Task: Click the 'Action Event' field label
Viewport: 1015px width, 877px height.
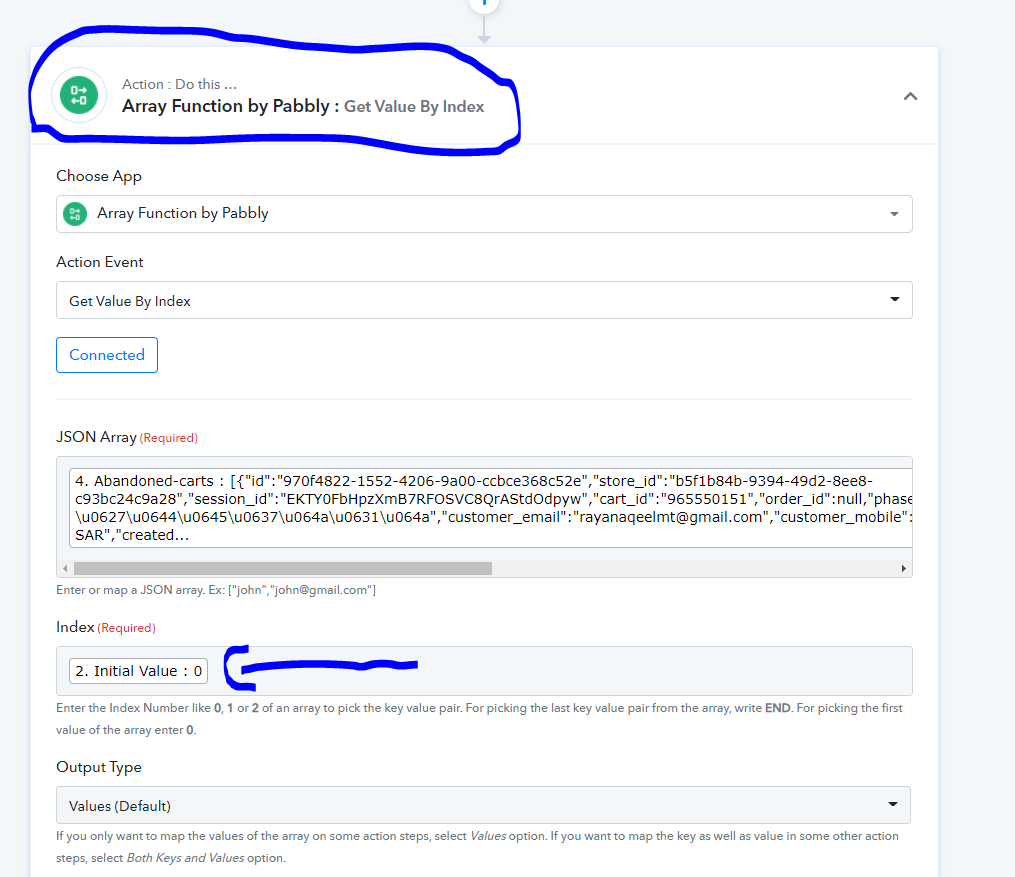Action: click(100, 262)
